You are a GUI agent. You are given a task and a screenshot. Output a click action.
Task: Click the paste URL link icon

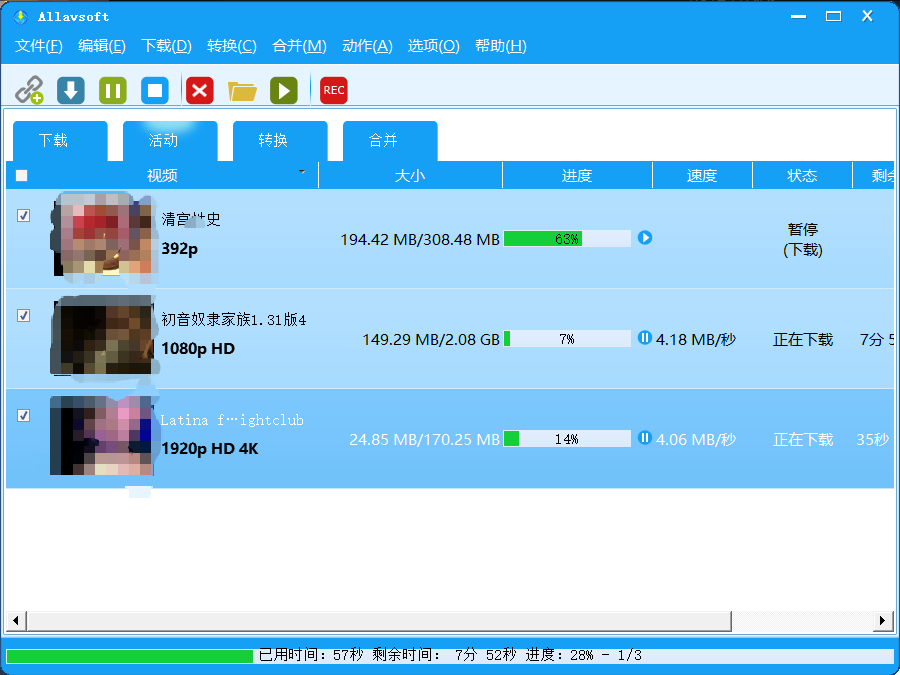(x=29, y=90)
